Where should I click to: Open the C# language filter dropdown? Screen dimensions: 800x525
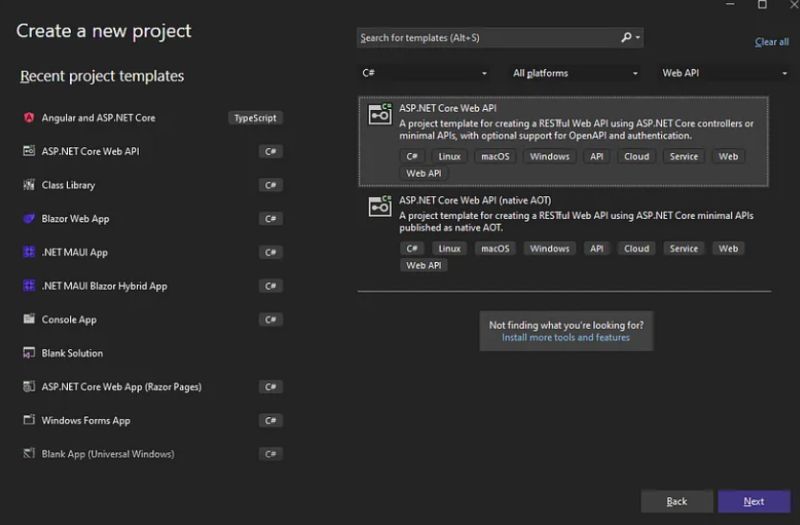(424, 73)
